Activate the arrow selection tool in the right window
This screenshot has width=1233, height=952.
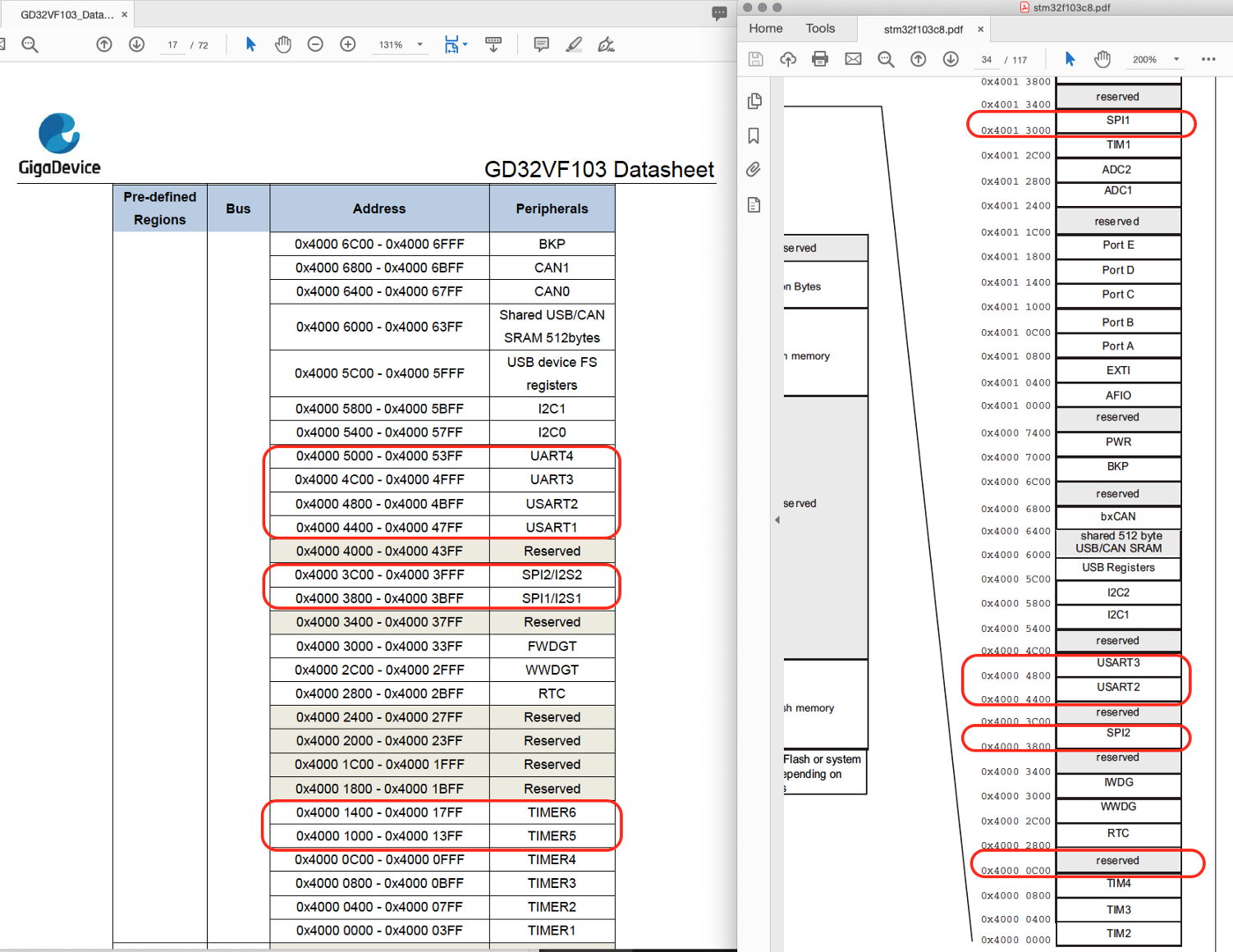coord(1070,59)
